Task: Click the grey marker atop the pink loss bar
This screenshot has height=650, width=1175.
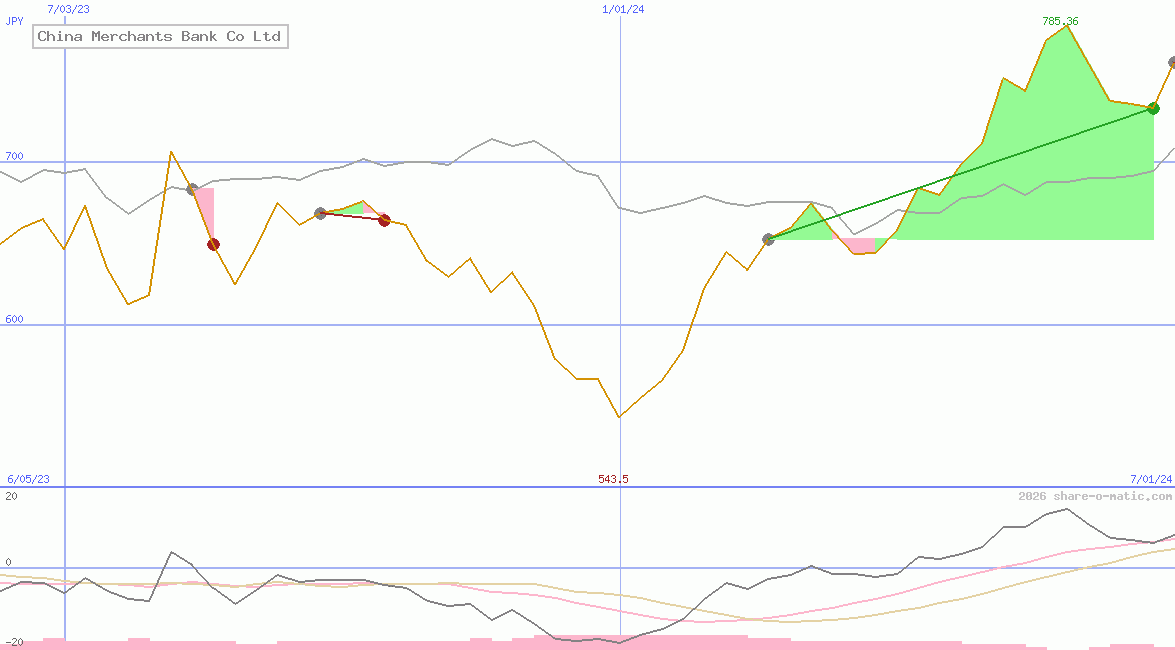Action: coord(192,189)
